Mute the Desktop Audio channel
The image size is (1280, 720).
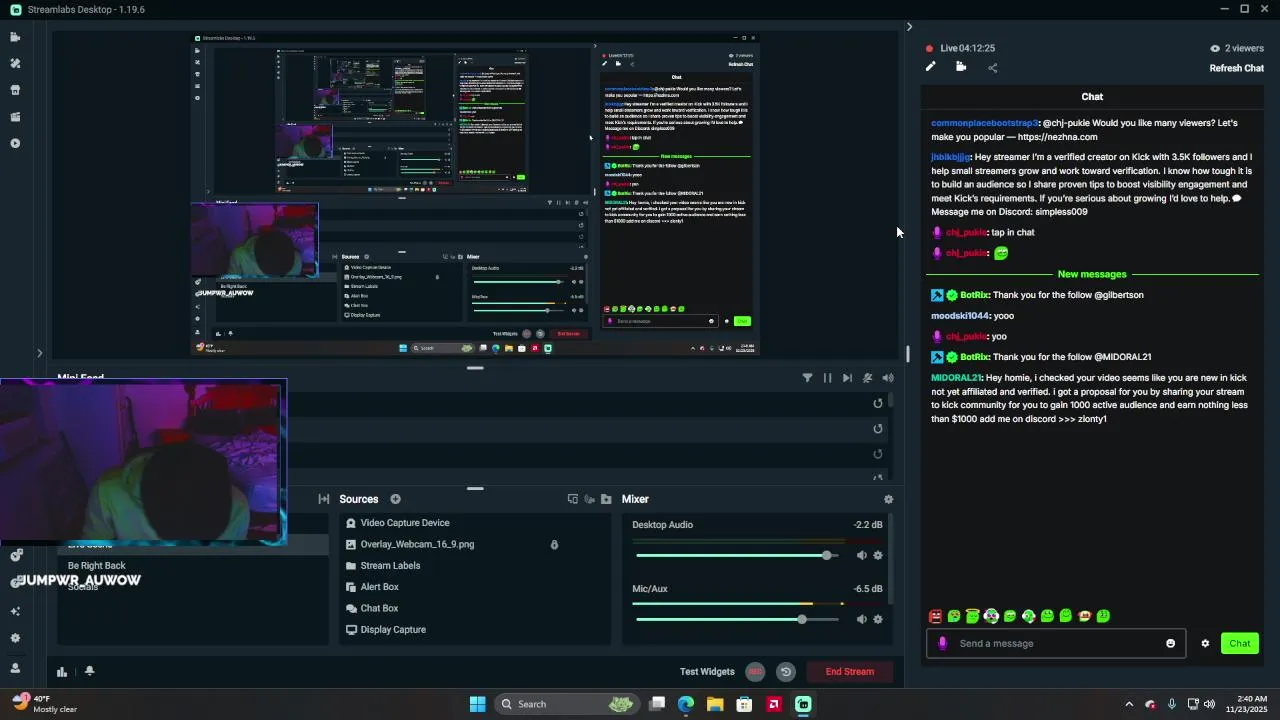click(x=861, y=555)
